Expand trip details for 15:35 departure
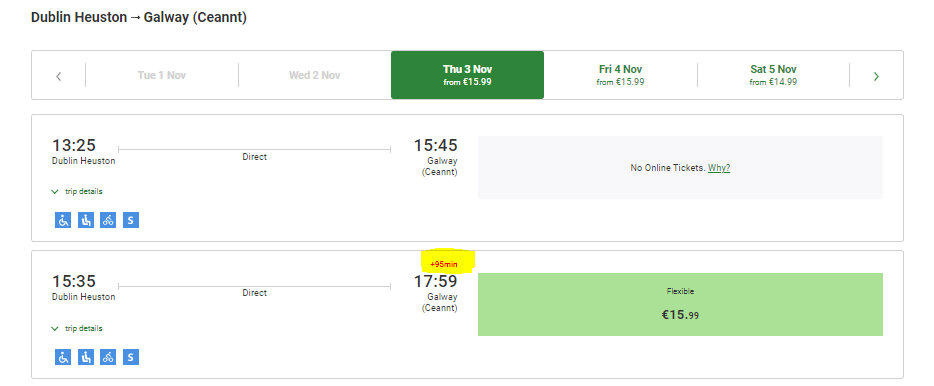The image size is (934, 386). [x=77, y=328]
